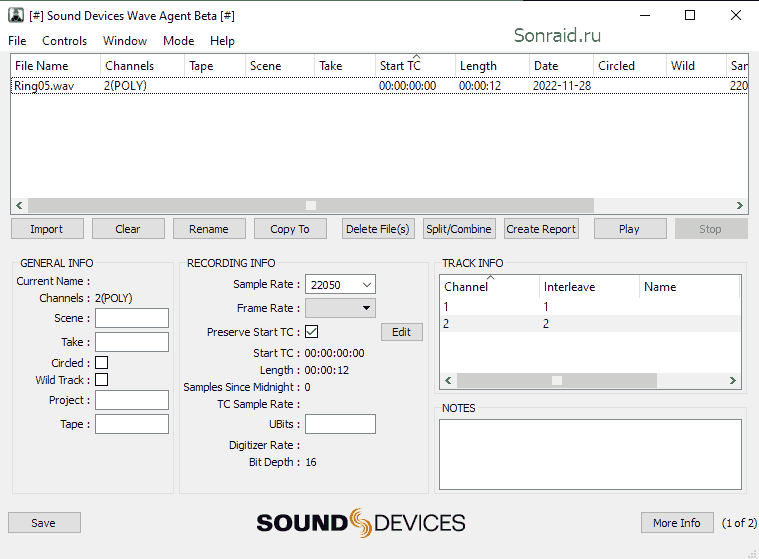Click the Save button
The height and width of the screenshot is (559, 759).
(44, 523)
